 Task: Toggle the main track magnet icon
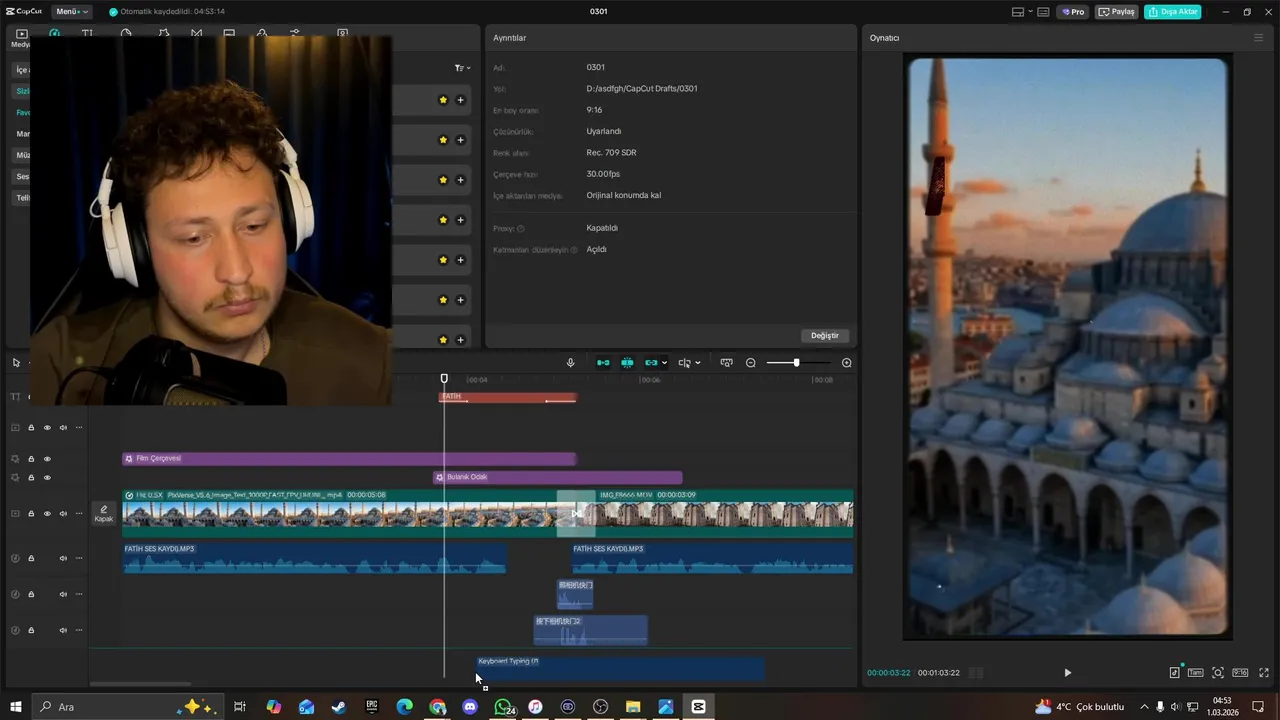(603, 363)
